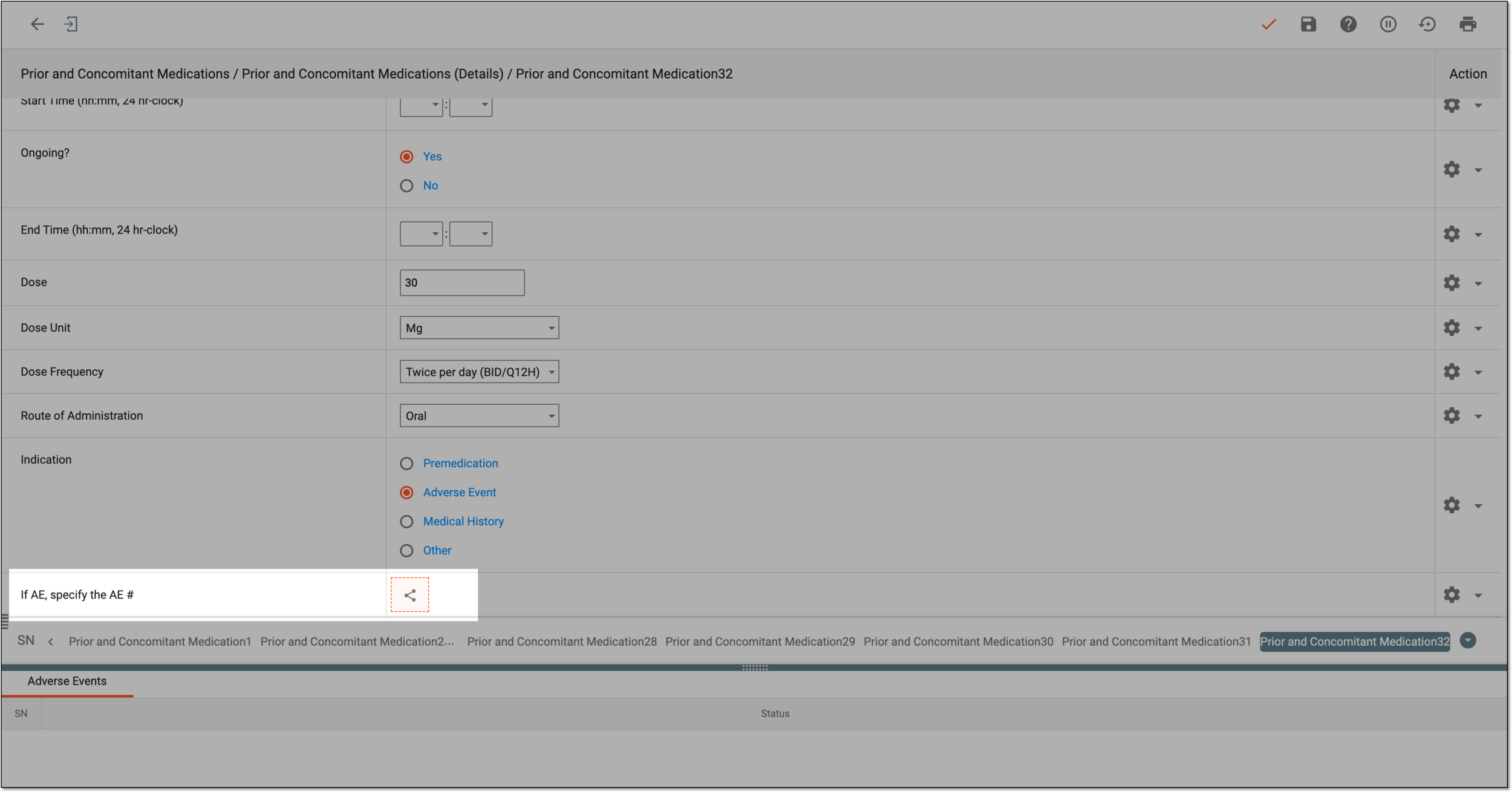Click the pause circle icon in toolbar
This screenshot has width=1512, height=792.
coord(1388,24)
